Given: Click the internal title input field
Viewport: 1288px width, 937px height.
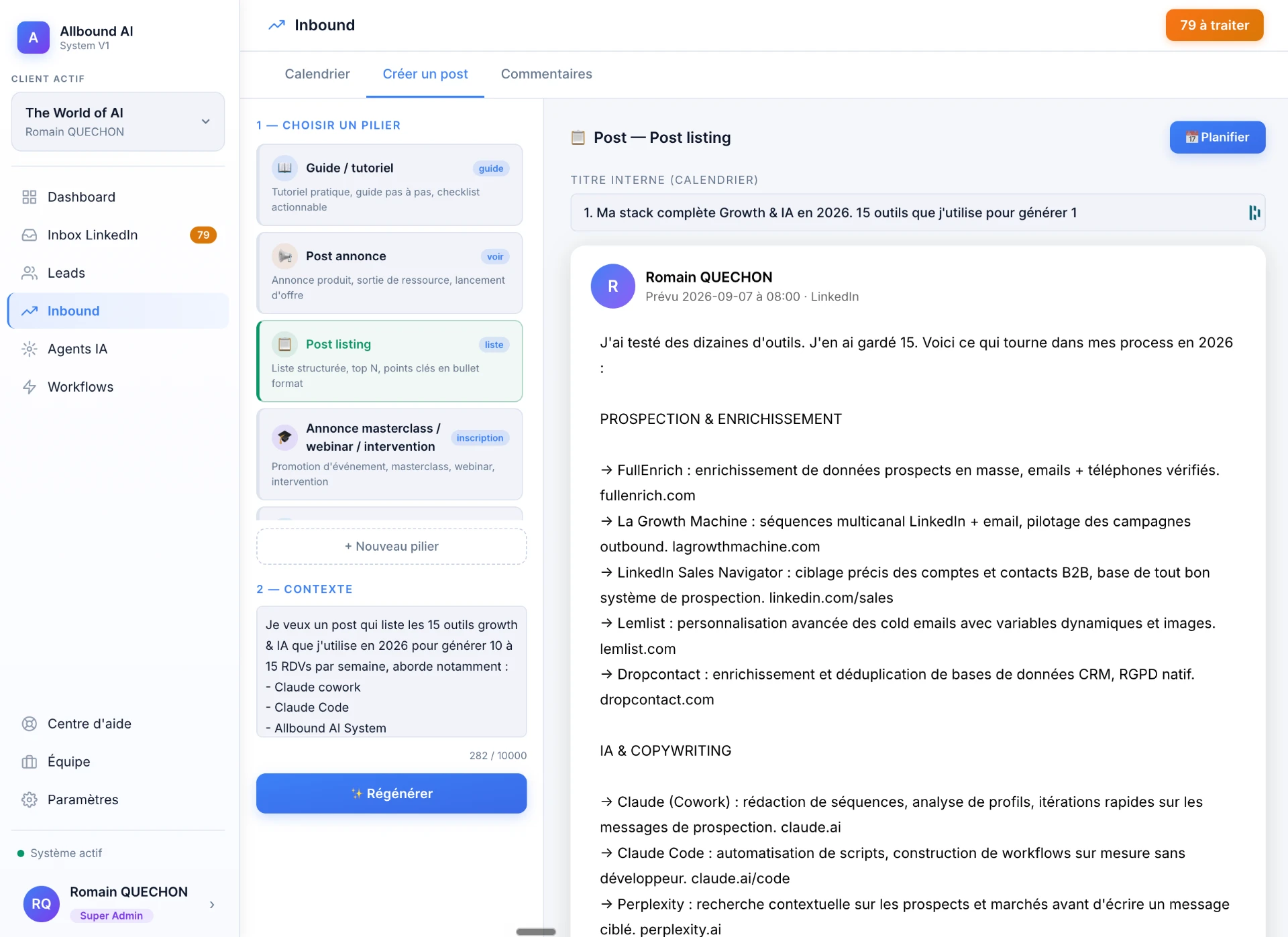Looking at the screenshot, I should pos(918,213).
